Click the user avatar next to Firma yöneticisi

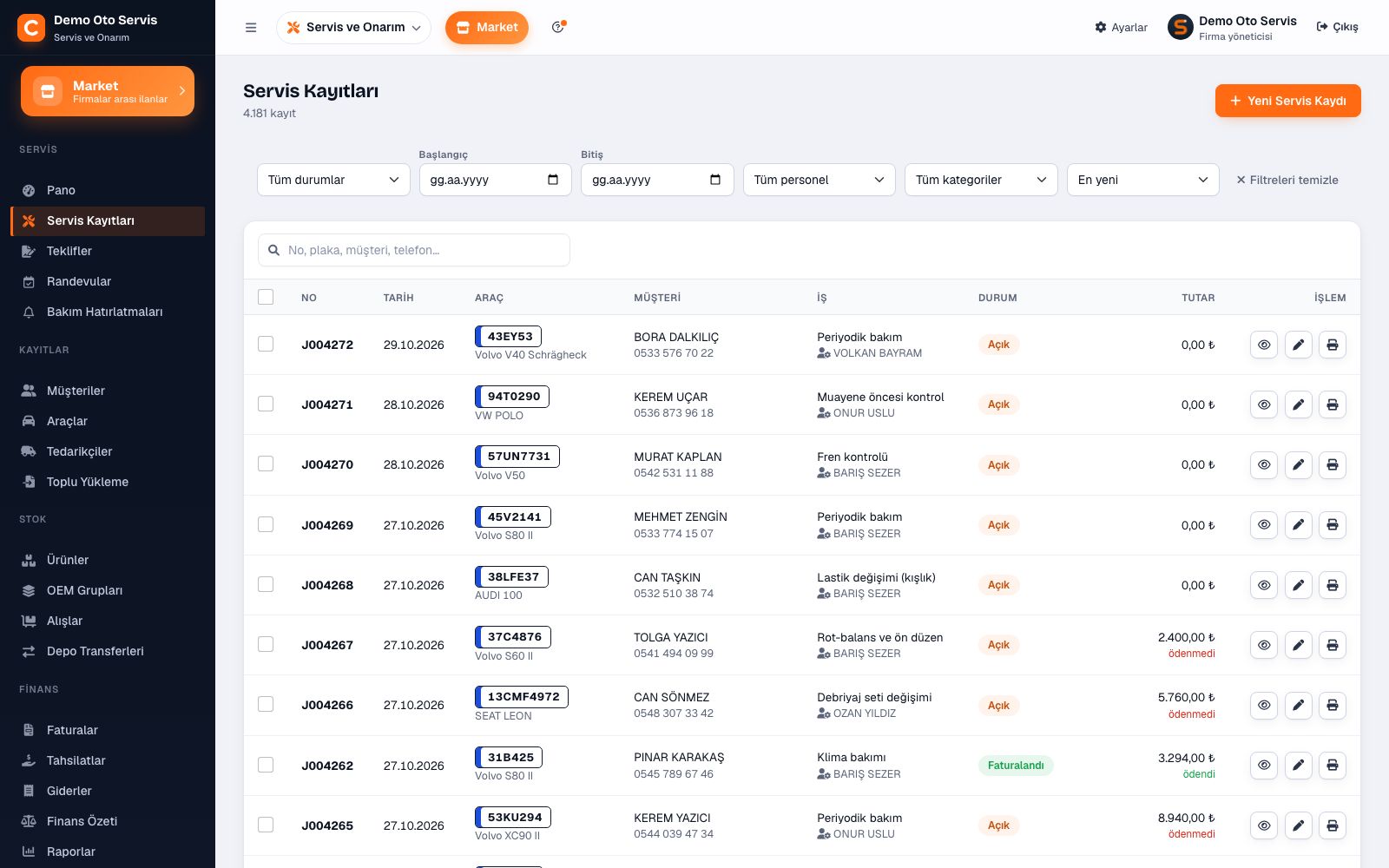tap(1181, 27)
